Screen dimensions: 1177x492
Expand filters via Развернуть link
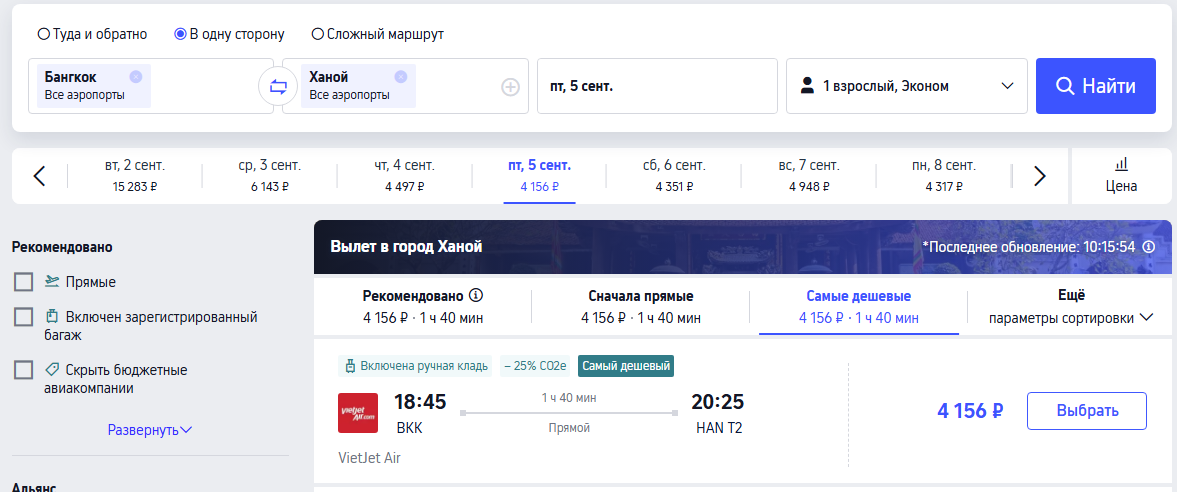[x=150, y=430]
